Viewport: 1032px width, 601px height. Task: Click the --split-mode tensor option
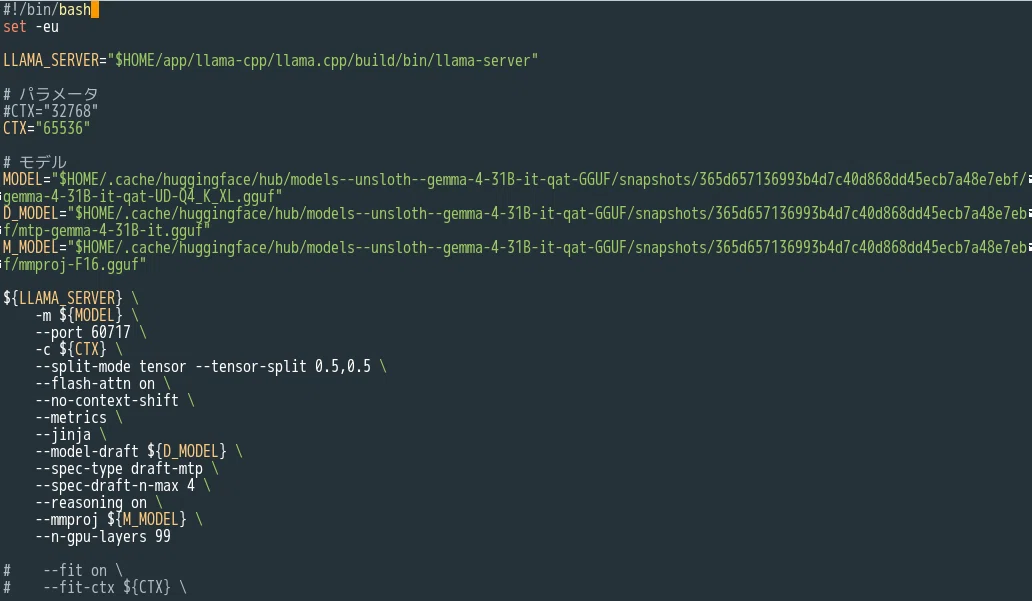111,367
